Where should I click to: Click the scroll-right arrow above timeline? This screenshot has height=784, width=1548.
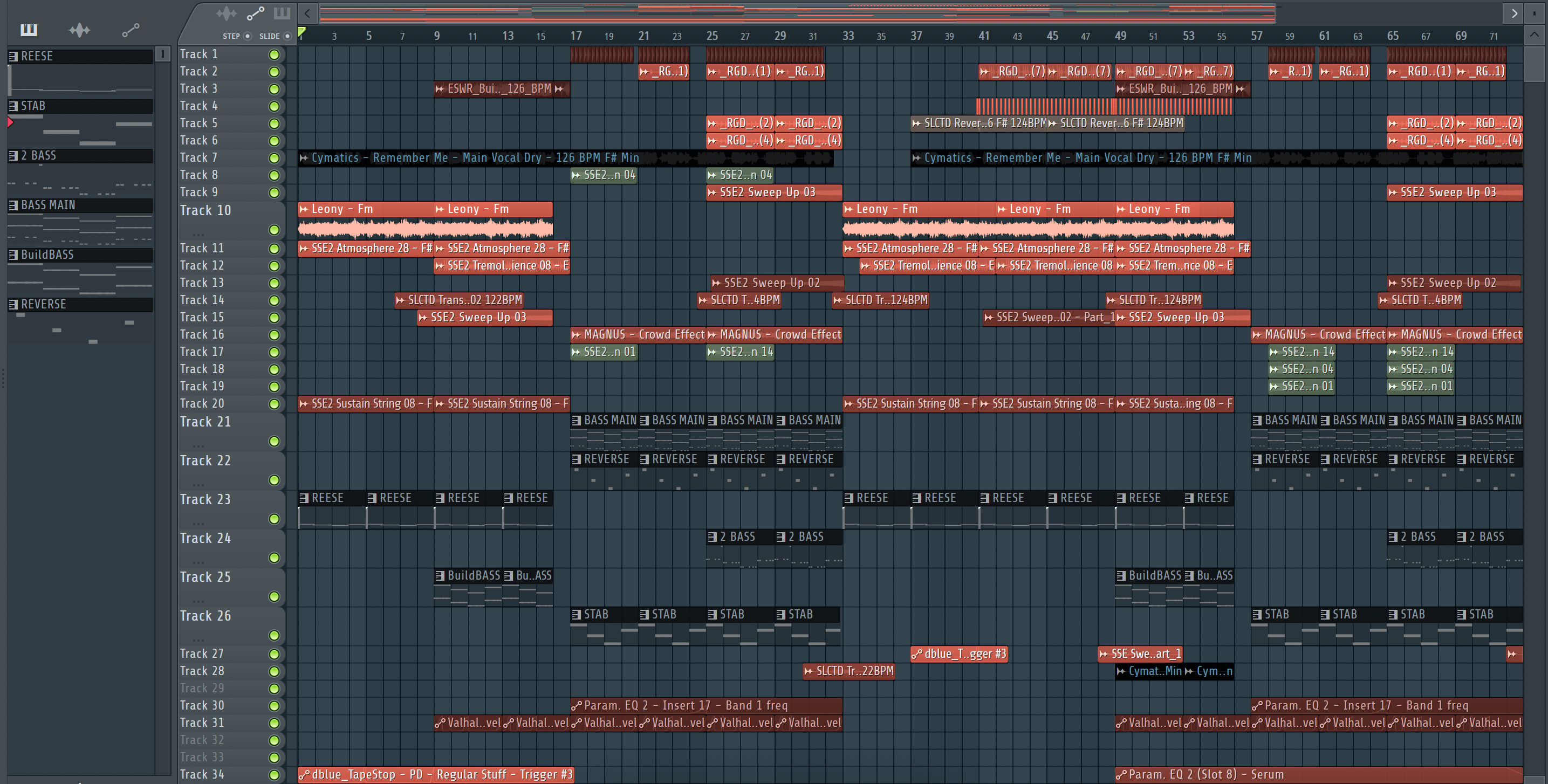point(1513,13)
